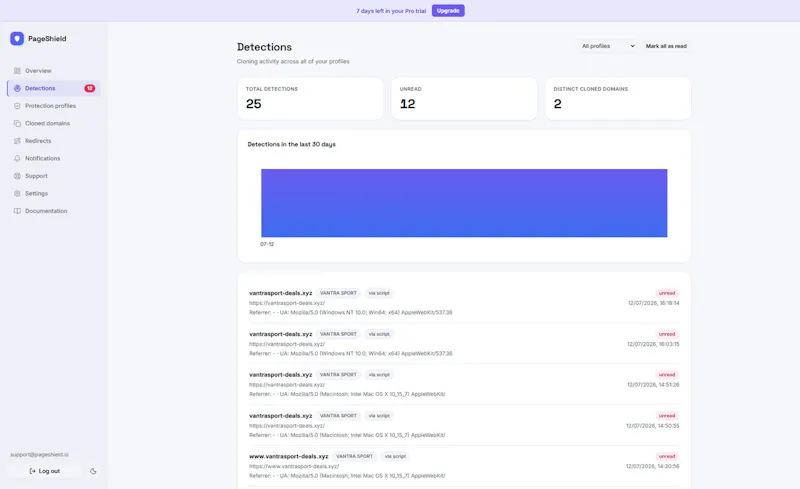The width and height of the screenshot is (800, 489).
Task: Open the Protection profiles page
Action: 54,106
